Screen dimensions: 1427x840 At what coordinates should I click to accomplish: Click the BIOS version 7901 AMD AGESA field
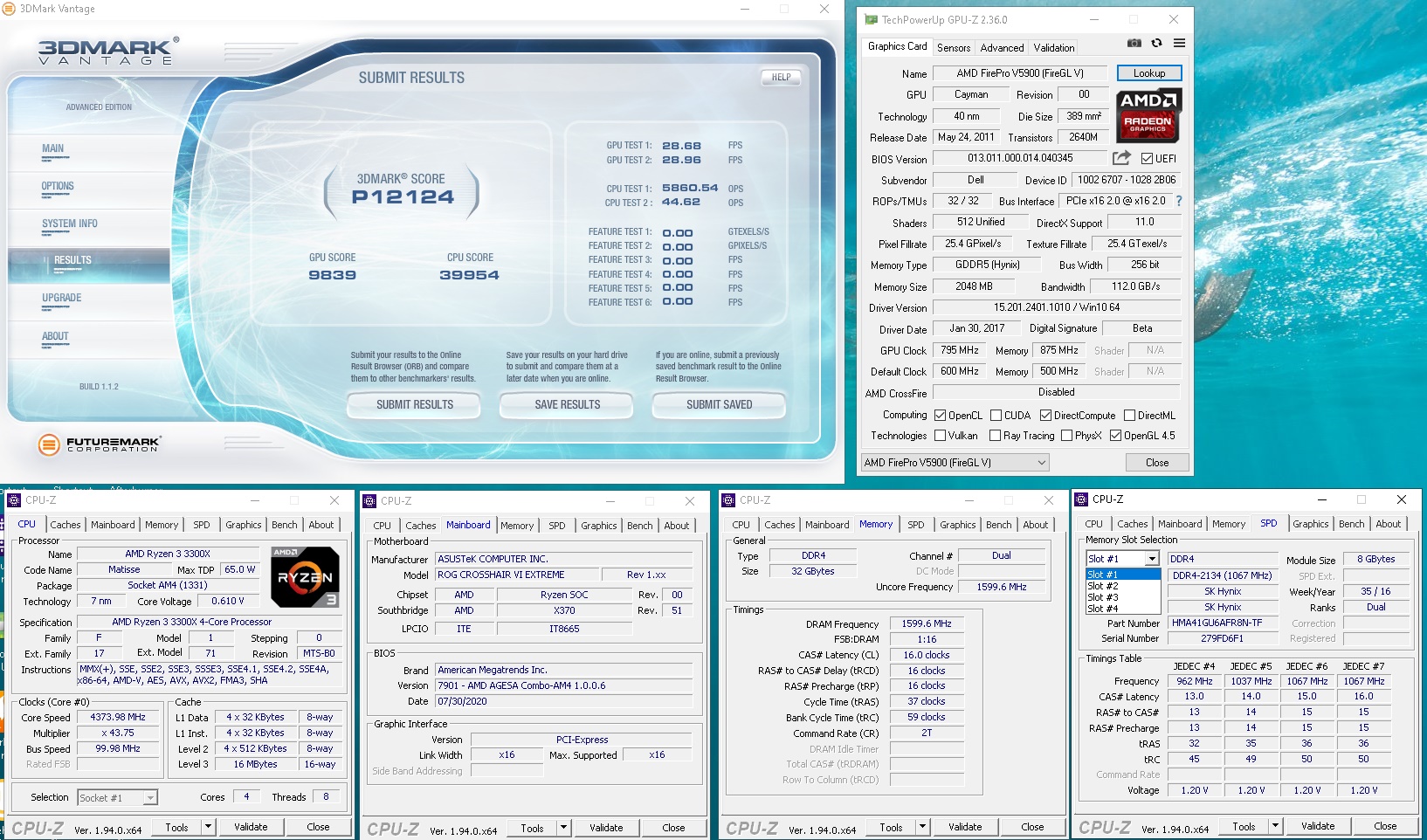click(564, 685)
